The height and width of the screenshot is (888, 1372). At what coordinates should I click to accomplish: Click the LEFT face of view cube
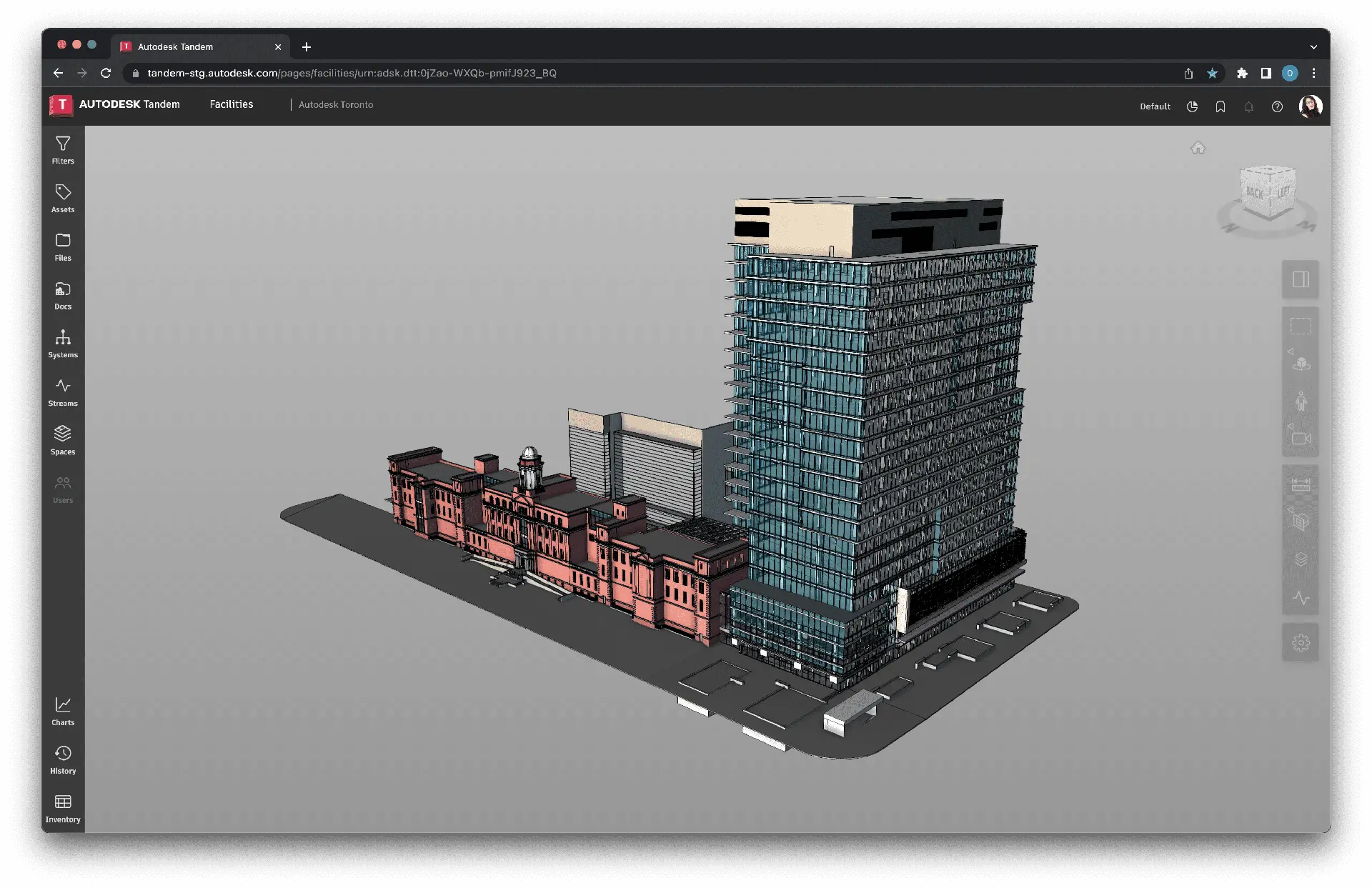point(1283,191)
